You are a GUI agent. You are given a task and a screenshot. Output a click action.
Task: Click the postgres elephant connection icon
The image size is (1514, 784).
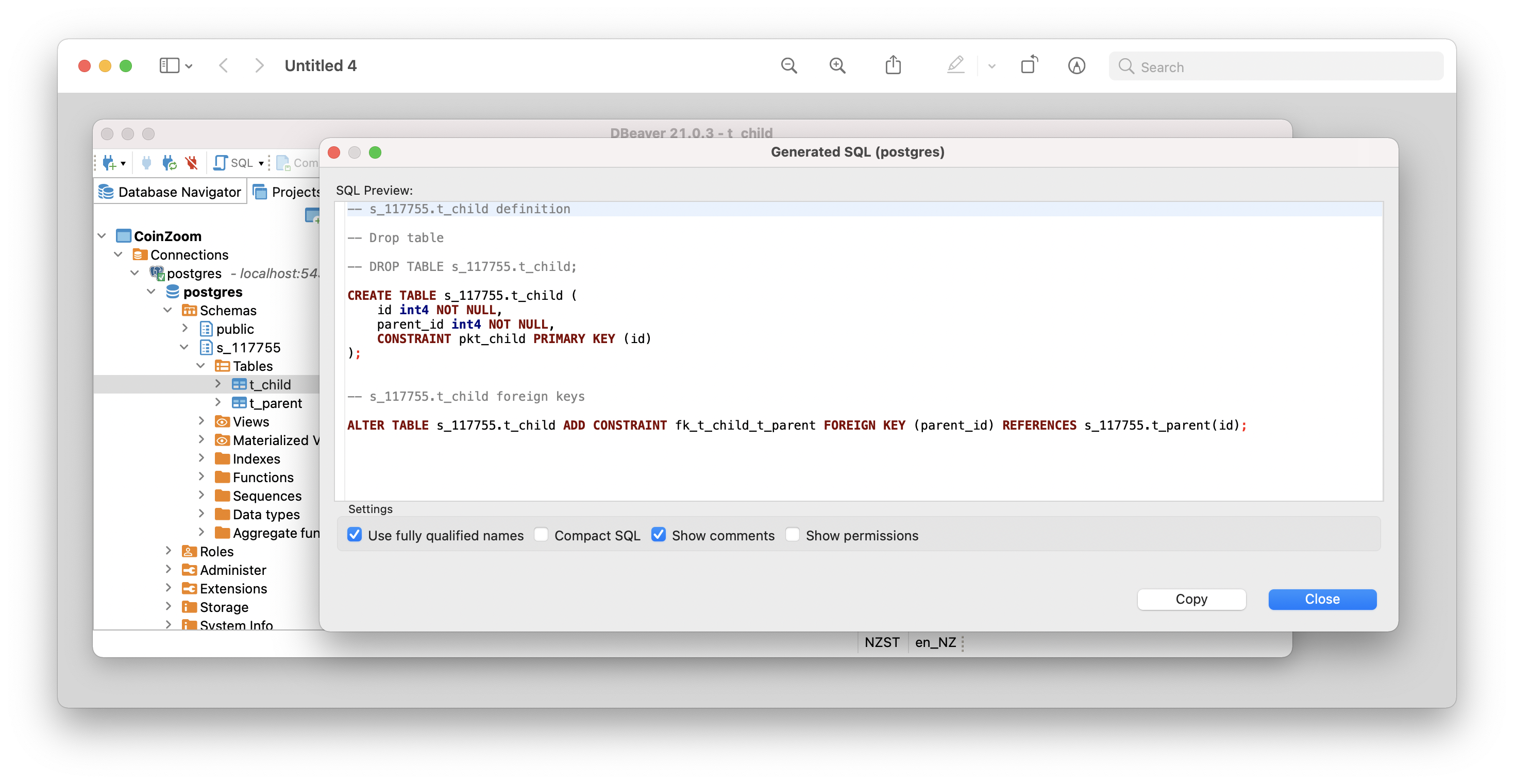coord(157,274)
